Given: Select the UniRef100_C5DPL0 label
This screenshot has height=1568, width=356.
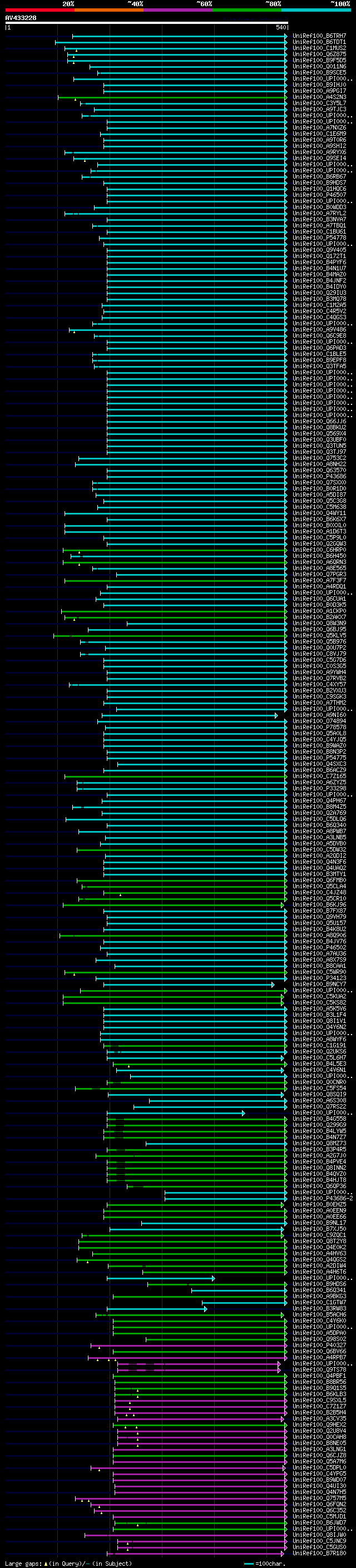Looking at the screenshot, I should click(319, 1467).
